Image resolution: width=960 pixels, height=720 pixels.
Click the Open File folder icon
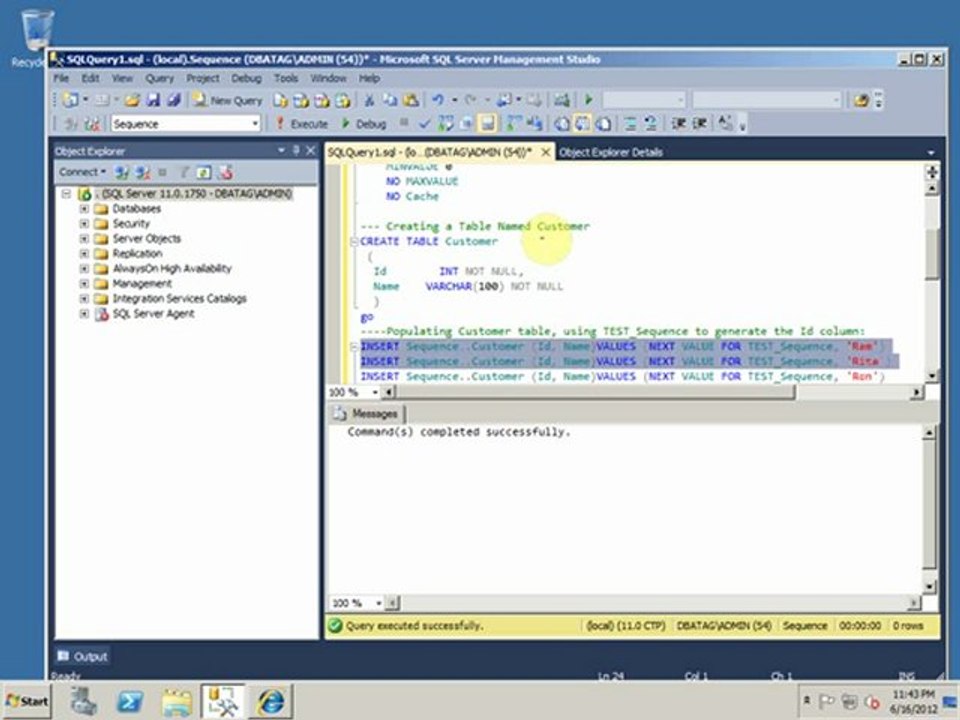132,100
